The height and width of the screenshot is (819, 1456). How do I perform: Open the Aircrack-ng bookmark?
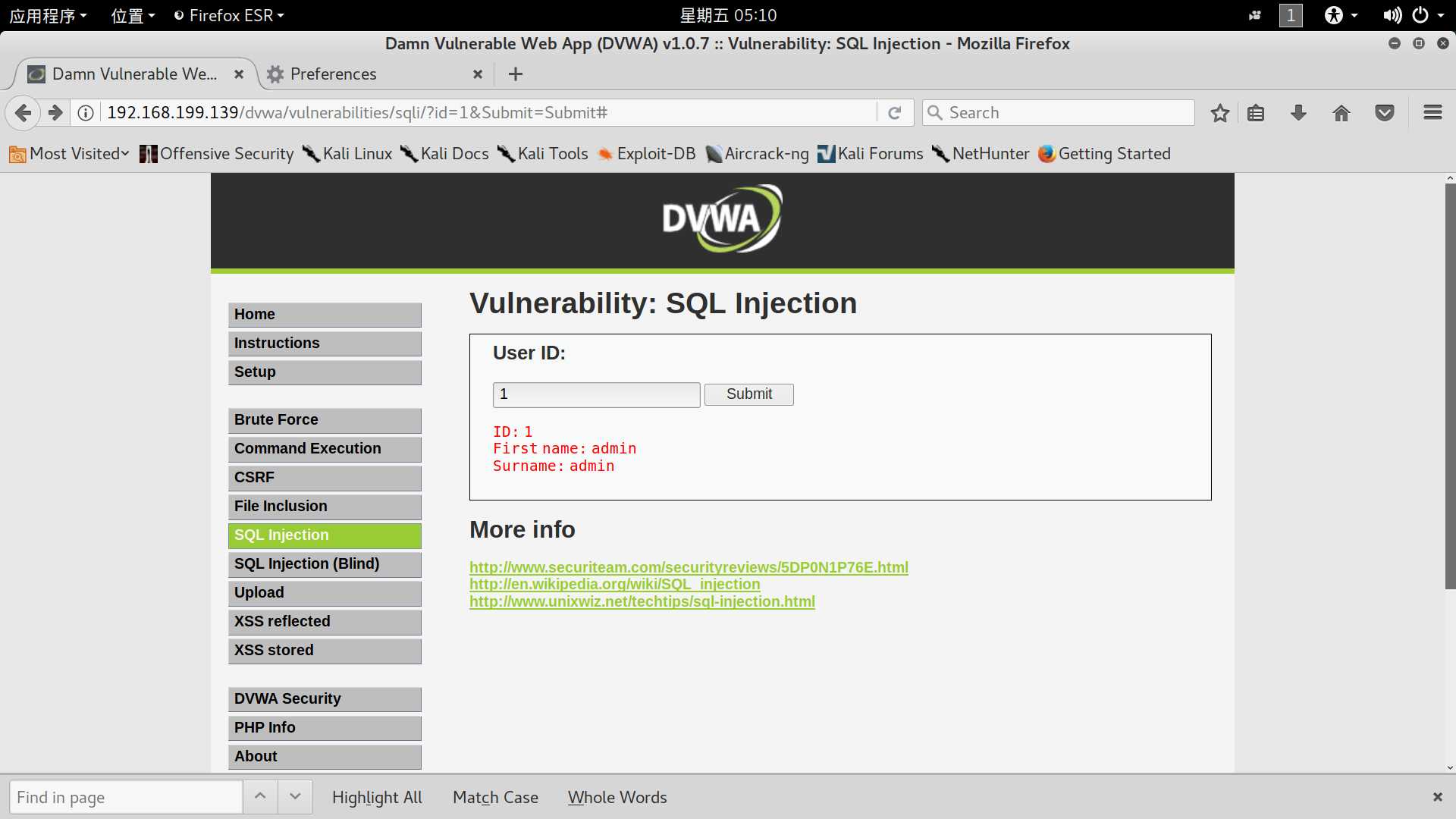(x=757, y=154)
